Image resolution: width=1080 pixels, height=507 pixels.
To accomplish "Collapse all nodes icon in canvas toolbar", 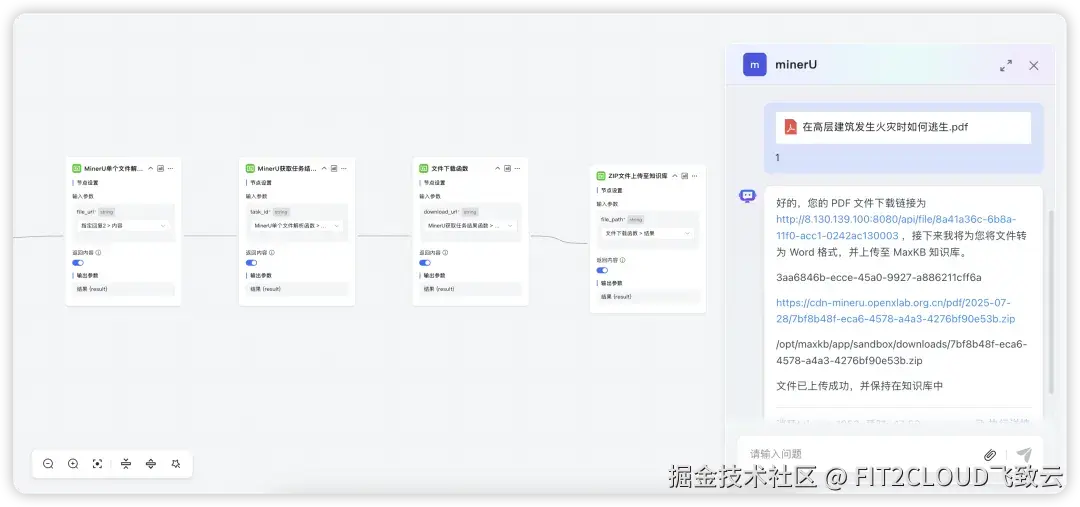I will point(126,464).
